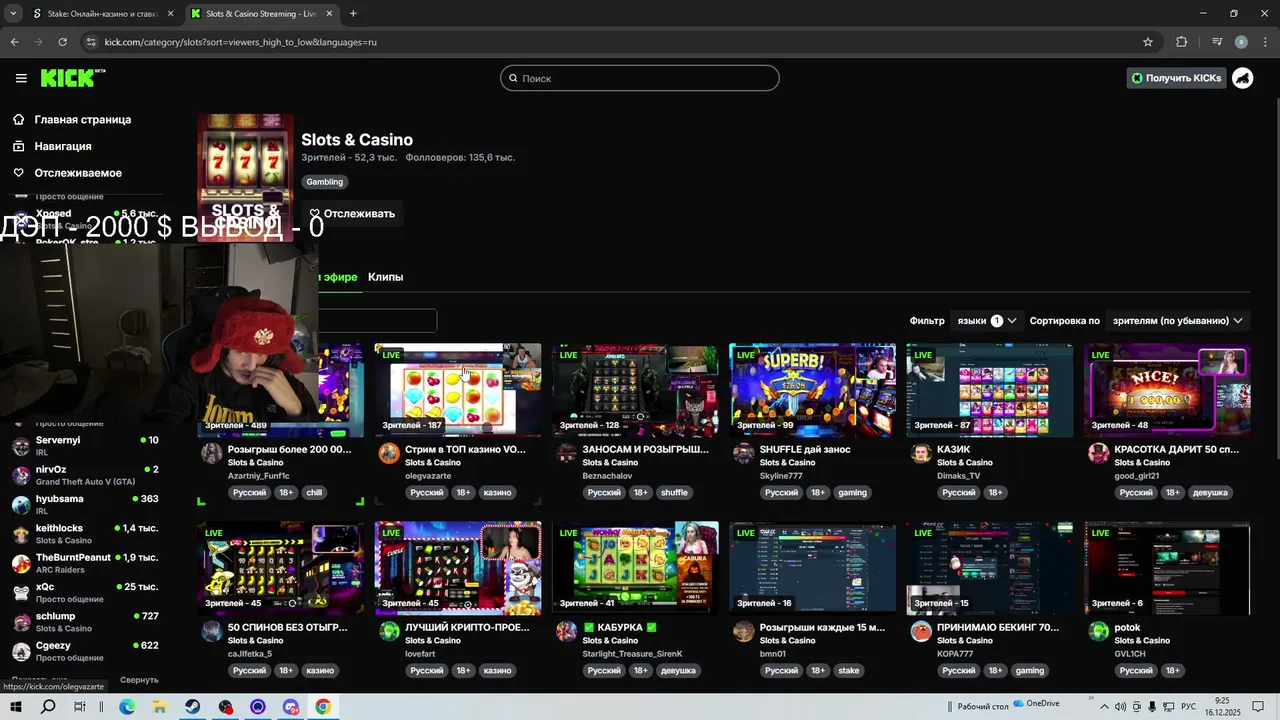Open Chrome media controls icon
The height and width of the screenshot is (720, 1280).
(1217, 42)
